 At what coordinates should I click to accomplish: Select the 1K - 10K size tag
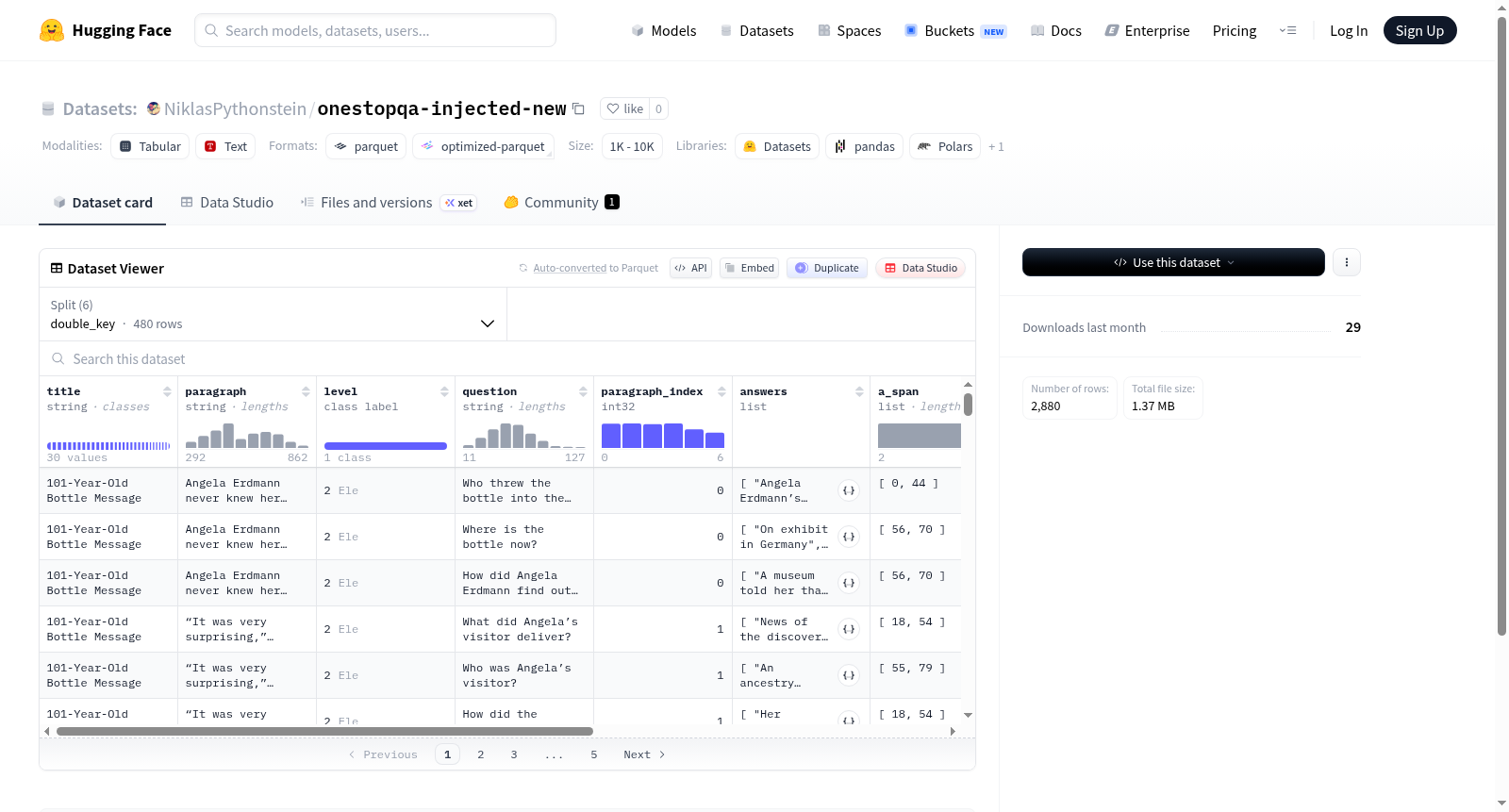[x=632, y=146]
